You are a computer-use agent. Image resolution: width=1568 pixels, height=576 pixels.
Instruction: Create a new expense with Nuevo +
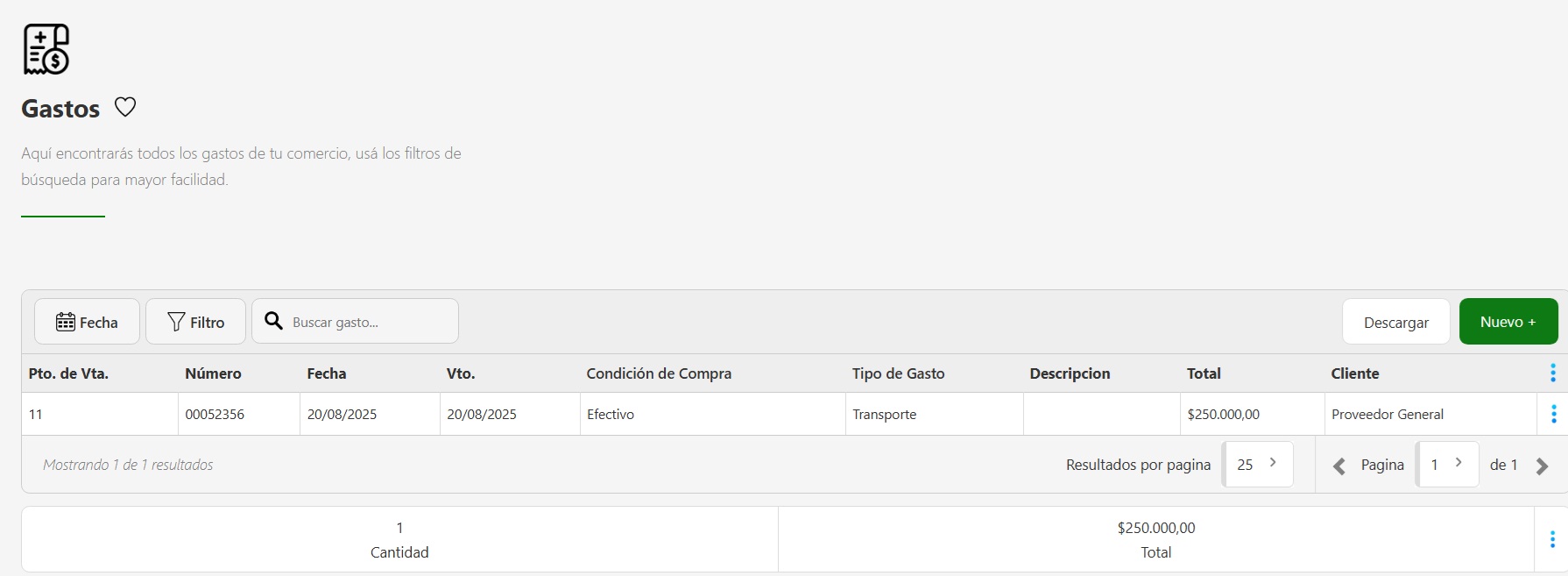point(1508,322)
